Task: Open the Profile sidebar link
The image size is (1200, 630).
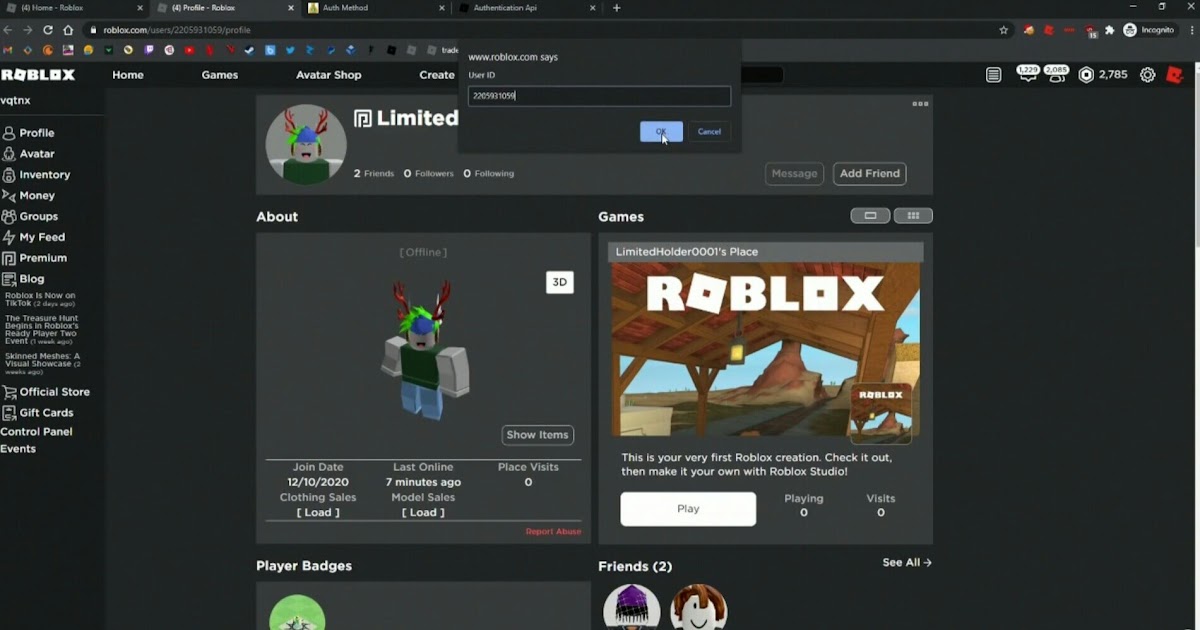Action: (x=28, y=133)
